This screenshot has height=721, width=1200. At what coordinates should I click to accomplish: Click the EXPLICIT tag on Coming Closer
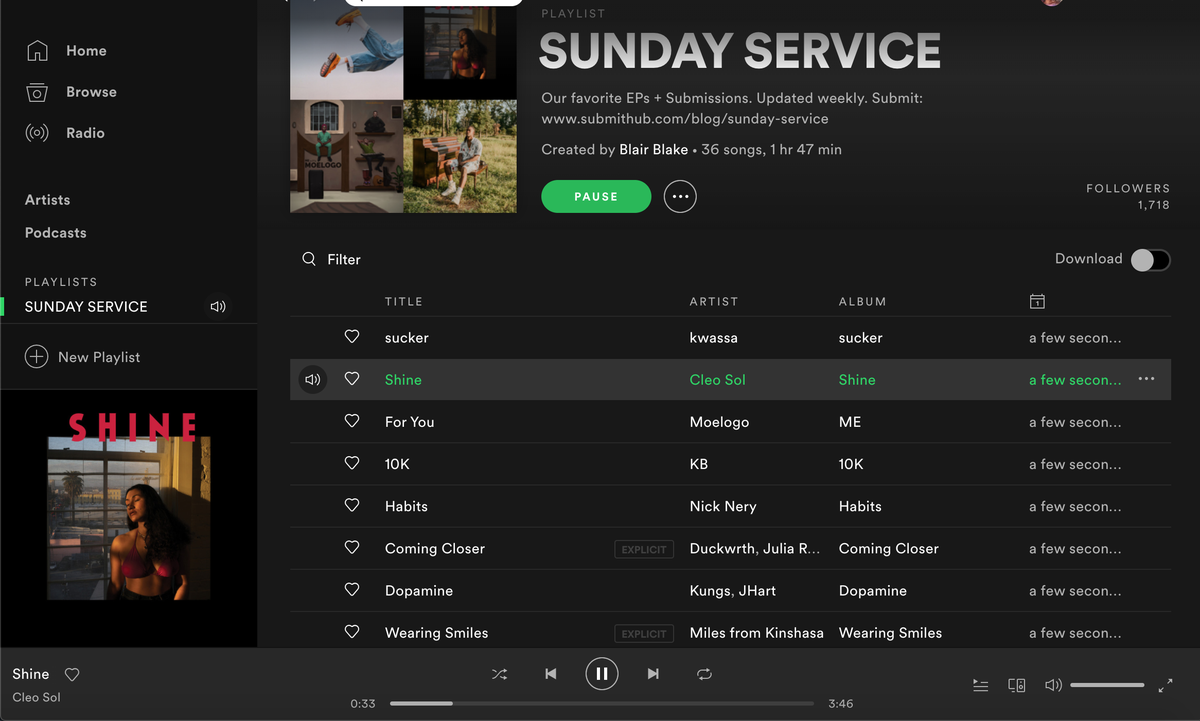point(644,549)
